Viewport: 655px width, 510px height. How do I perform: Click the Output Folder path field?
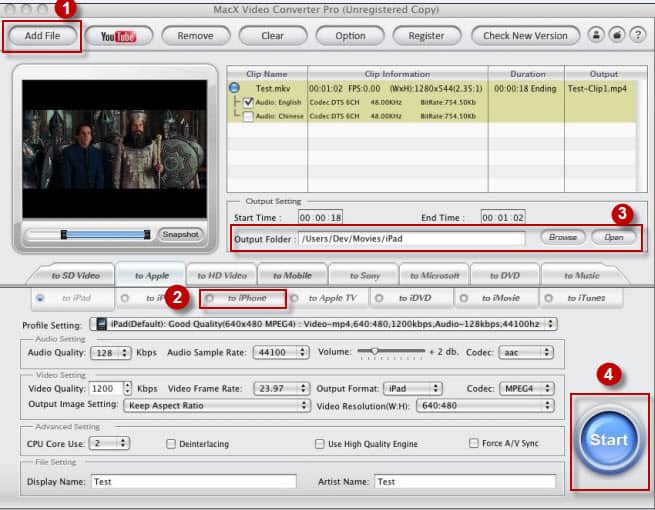(x=411, y=239)
